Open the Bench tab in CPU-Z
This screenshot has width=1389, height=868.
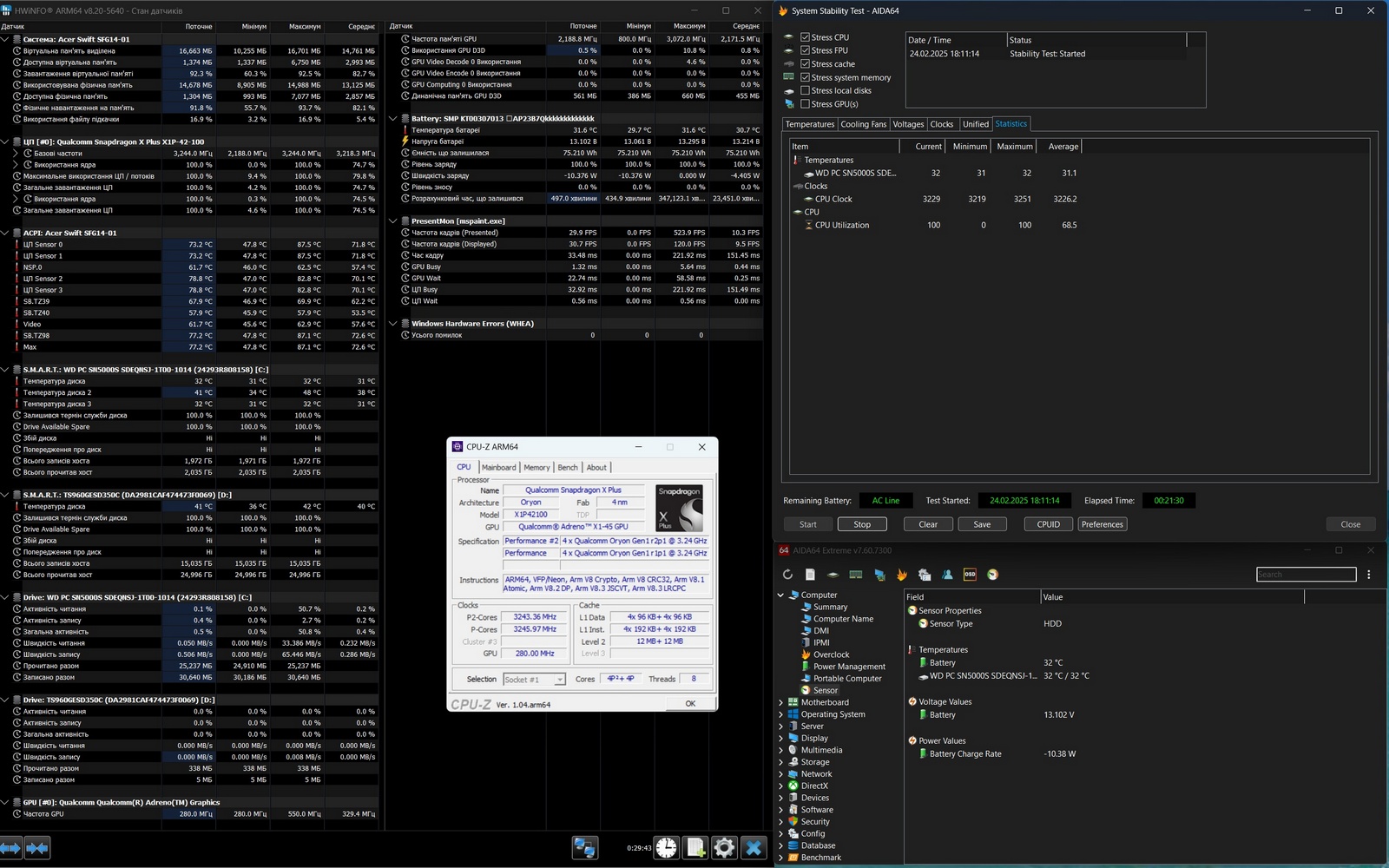[x=568, y=467]
